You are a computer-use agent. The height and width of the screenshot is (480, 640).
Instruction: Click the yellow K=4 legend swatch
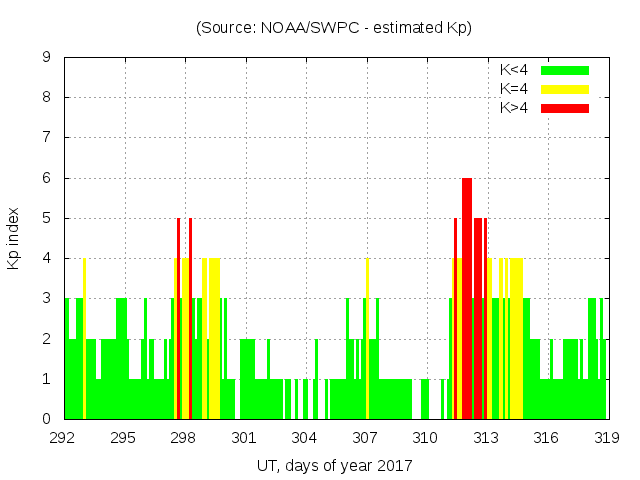click(x=565, y=89)
